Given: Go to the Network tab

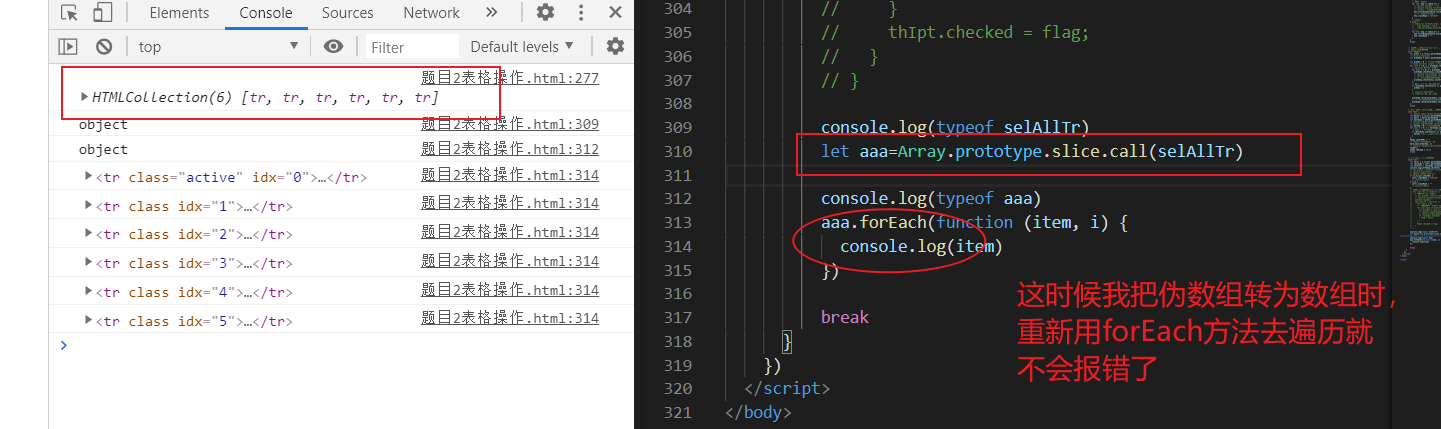Looking at the screenshot, I should click(x=432, y=13).
